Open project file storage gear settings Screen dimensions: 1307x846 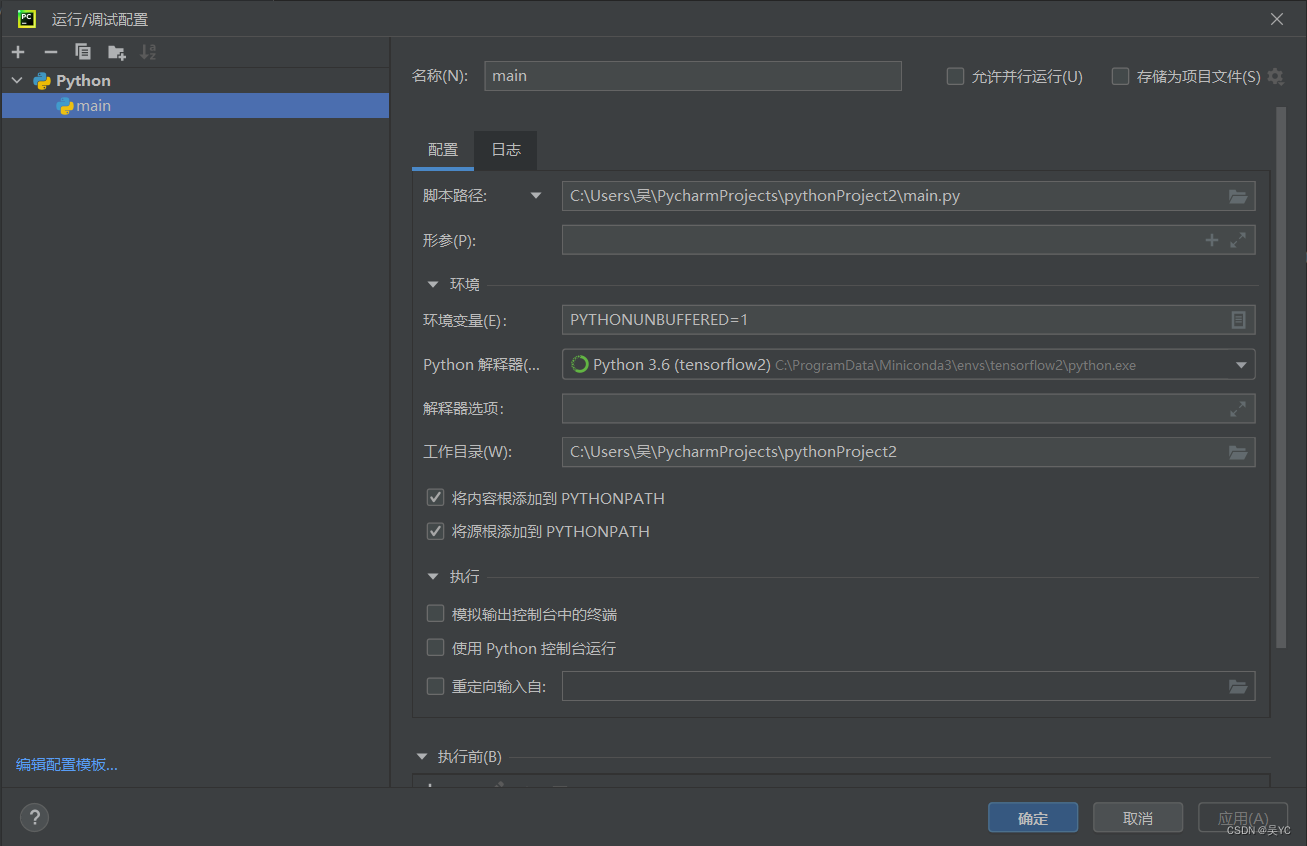coord(1275,76)
